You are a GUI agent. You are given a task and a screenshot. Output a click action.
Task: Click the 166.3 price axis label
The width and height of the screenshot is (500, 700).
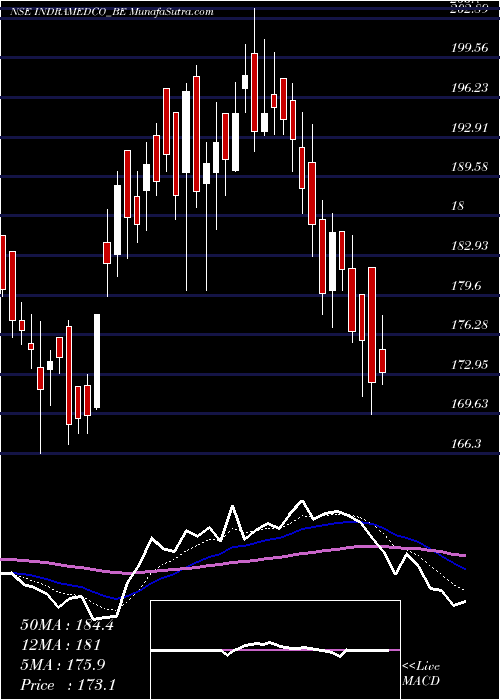pyautogui.click(x=466, y=444)
